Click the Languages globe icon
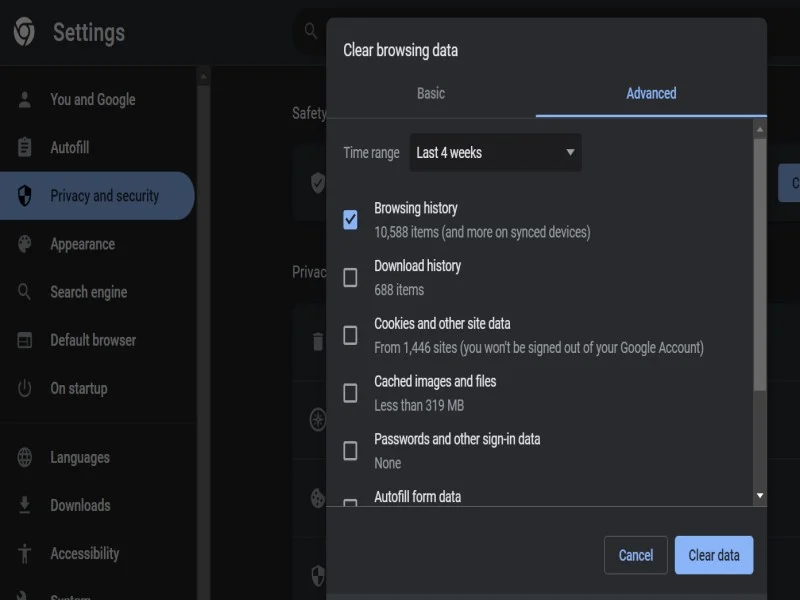 [x=25, y=458]
